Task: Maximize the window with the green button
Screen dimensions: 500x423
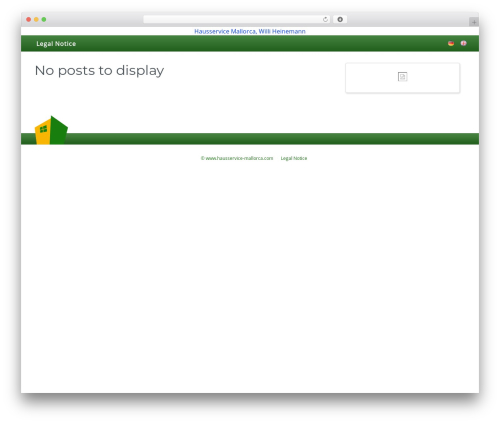Action: 44,19
